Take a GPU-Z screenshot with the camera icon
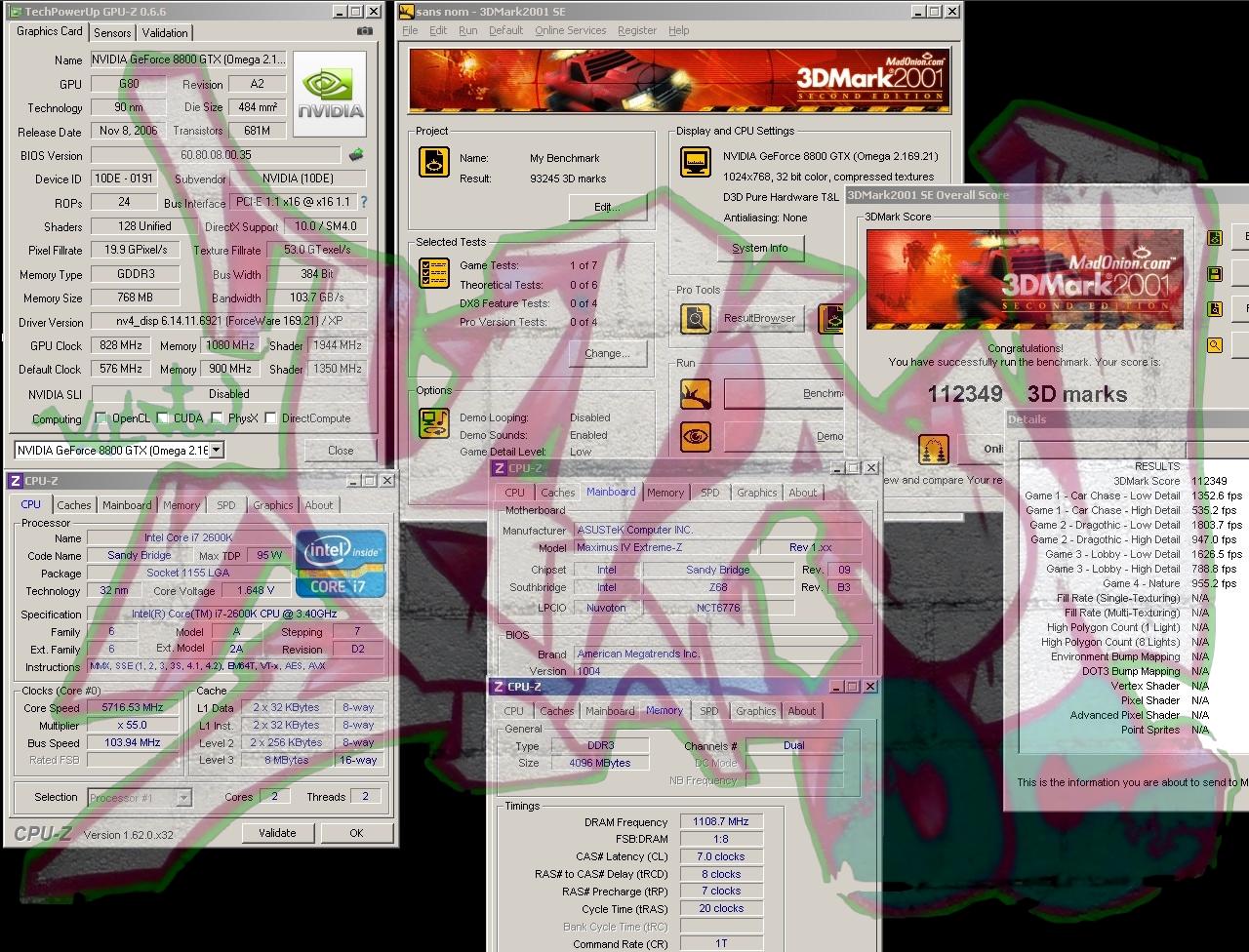Screen dimensions: 1249x952 [x=364, y=31]
